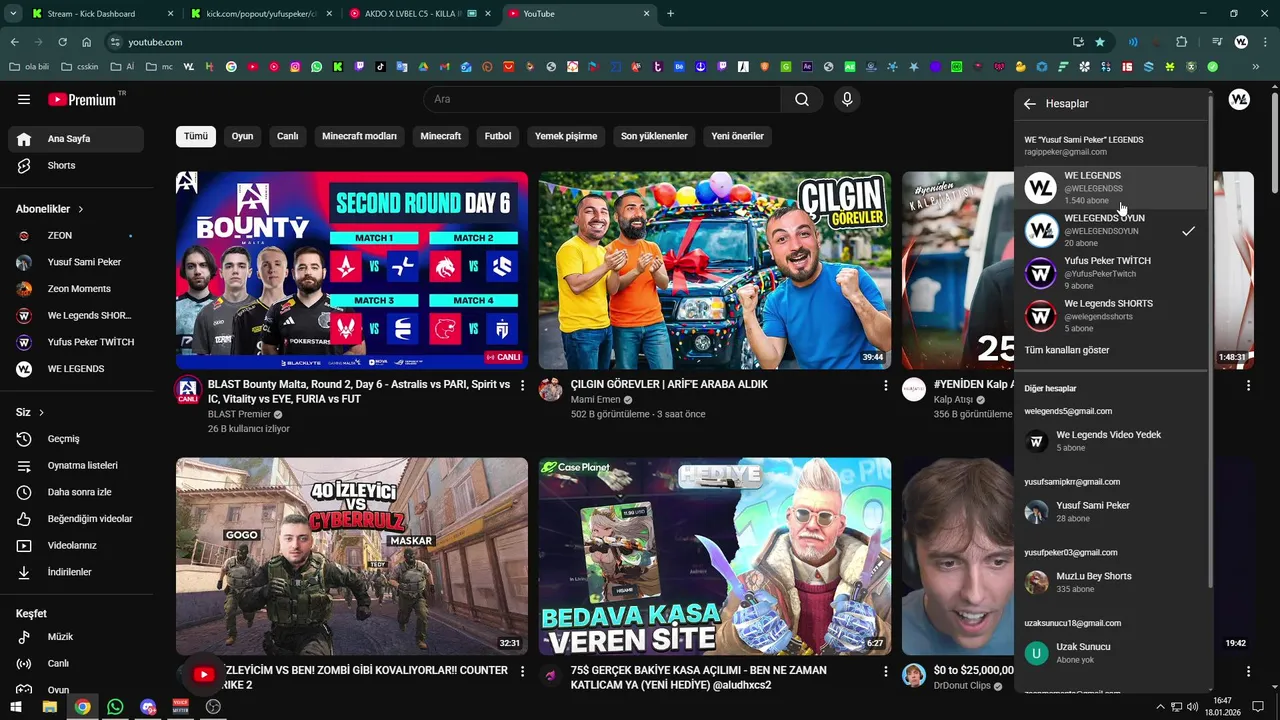Open Videolarınız in sidebar
This screenshot has height=720, width=1280.
(x=76, y=546)
